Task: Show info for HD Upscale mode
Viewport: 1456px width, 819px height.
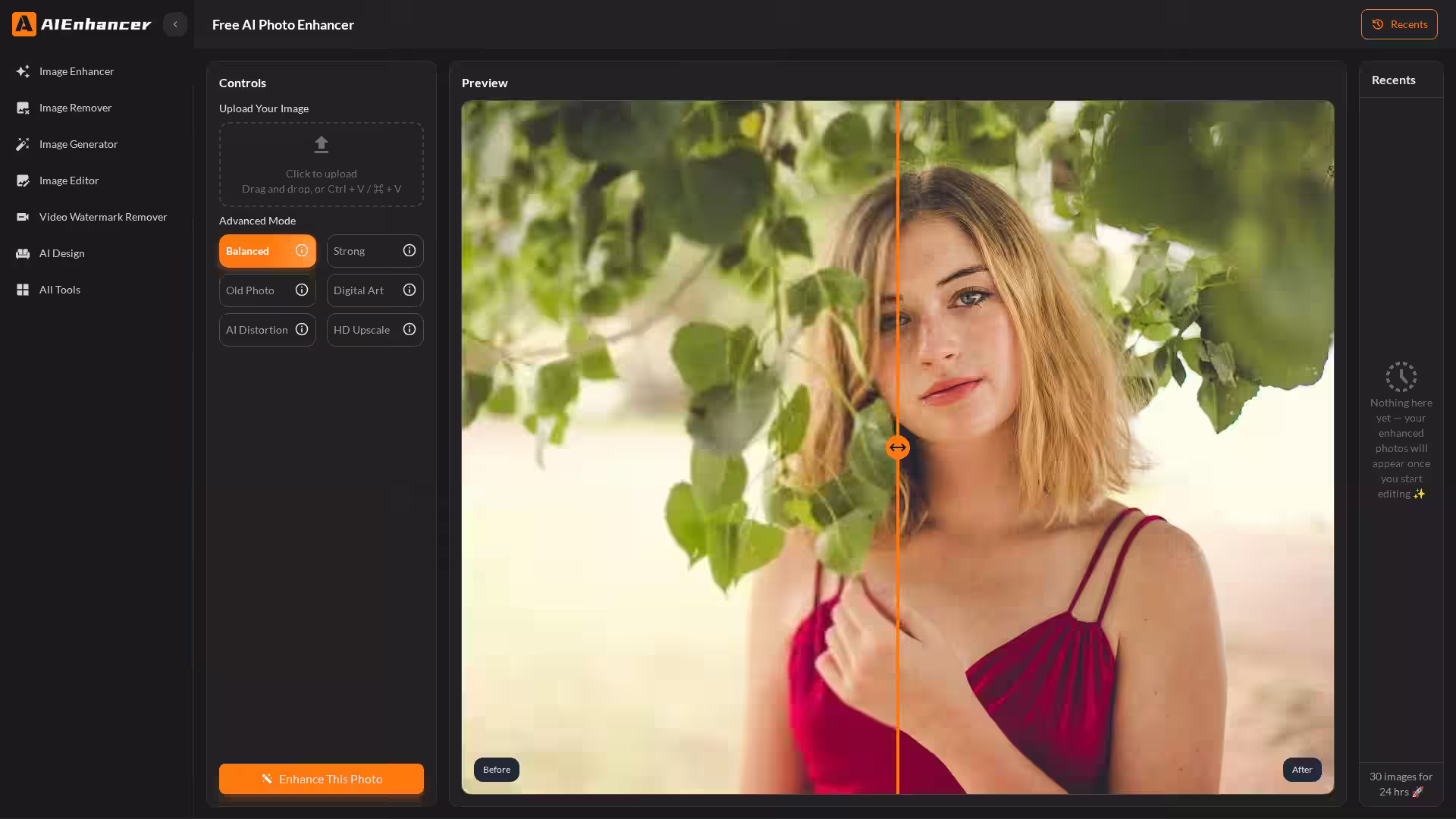Action: coord(409,330)
